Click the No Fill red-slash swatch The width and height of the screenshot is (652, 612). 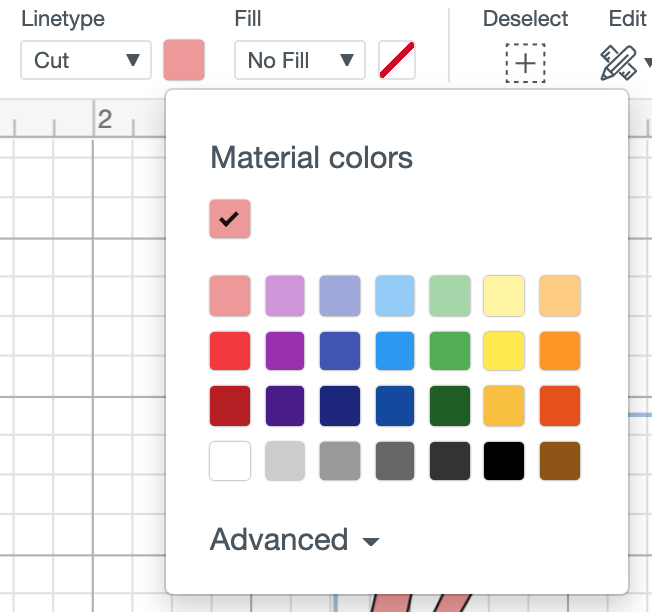(x=397, y=60)
